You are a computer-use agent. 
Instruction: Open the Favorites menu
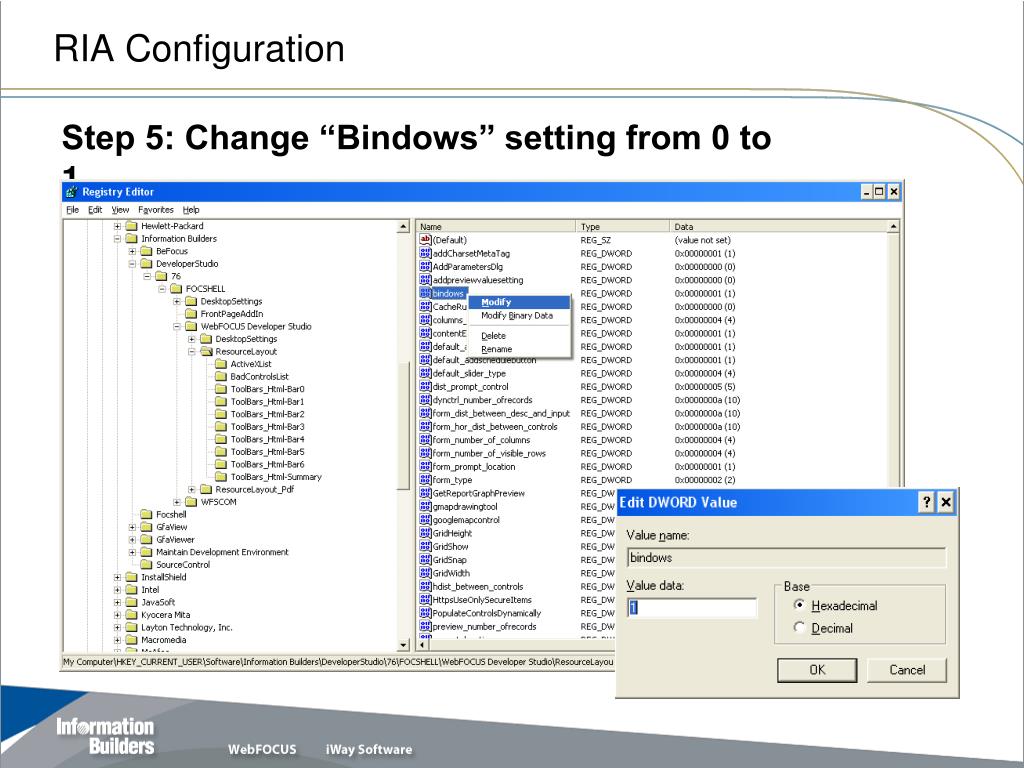pos(156,210)
